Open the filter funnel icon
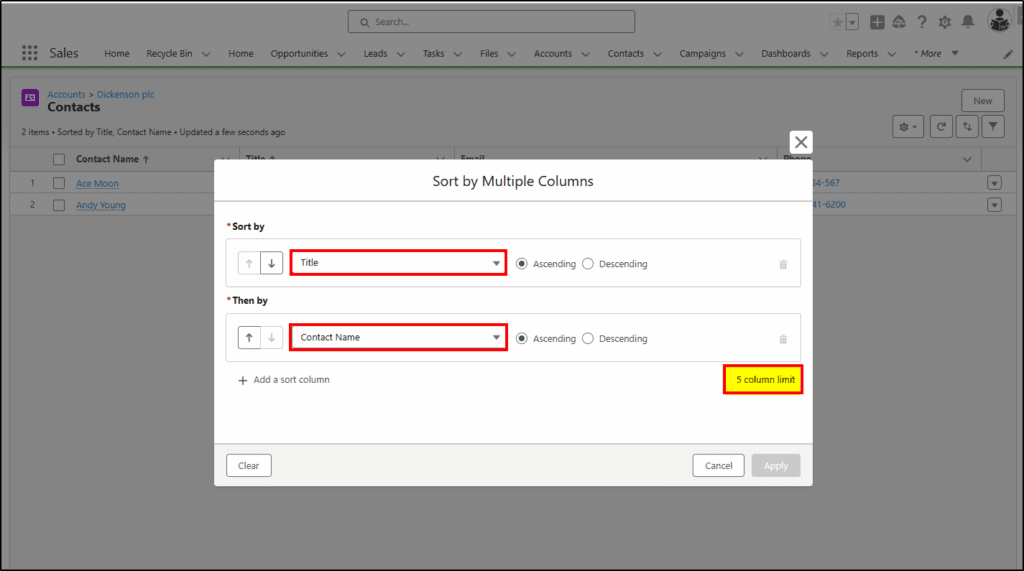This screenshot has width=1024, height=571. pyautogui.click(x=993, y=127)
